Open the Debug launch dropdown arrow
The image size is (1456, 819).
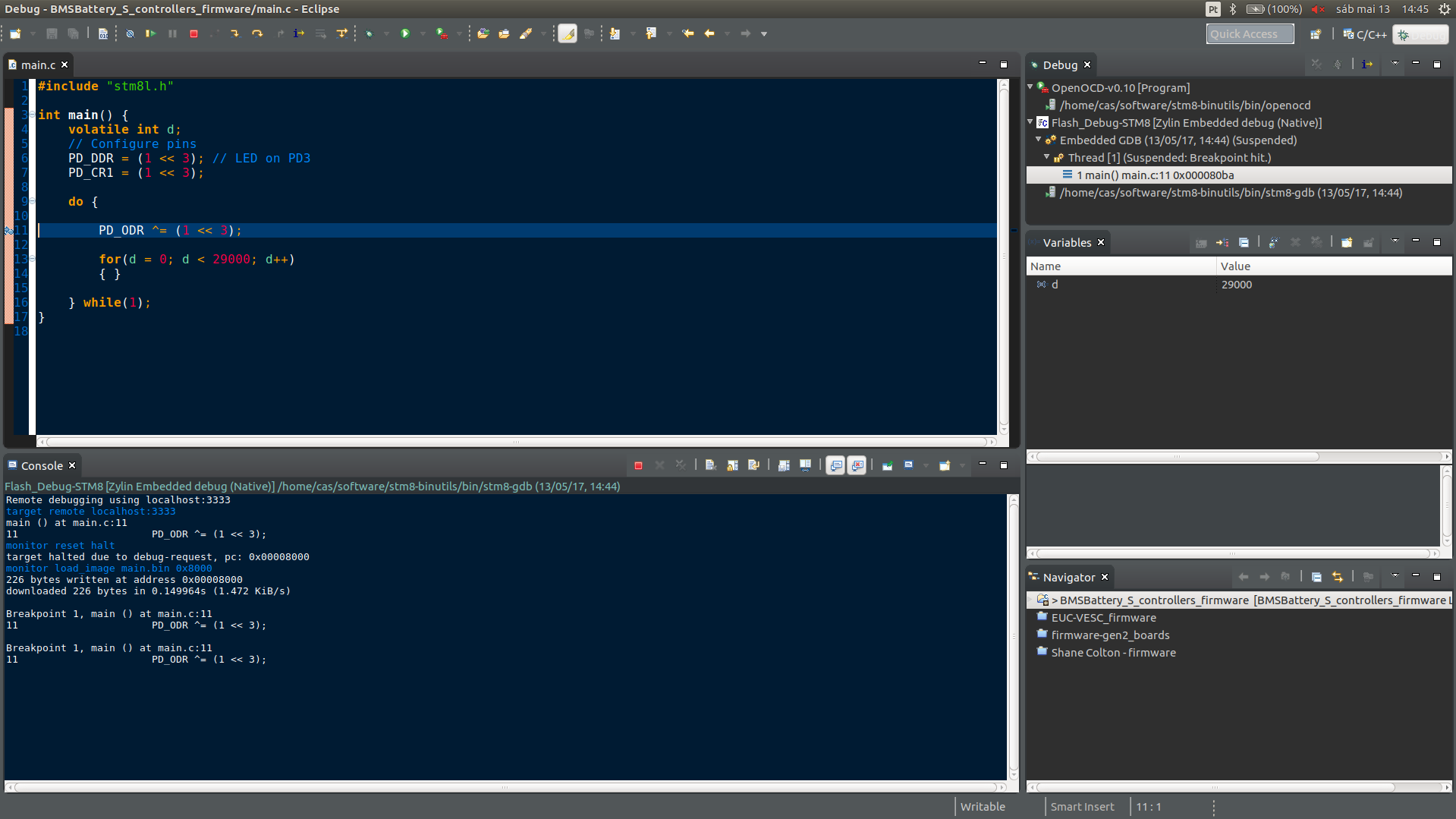[x=386, y=33]
